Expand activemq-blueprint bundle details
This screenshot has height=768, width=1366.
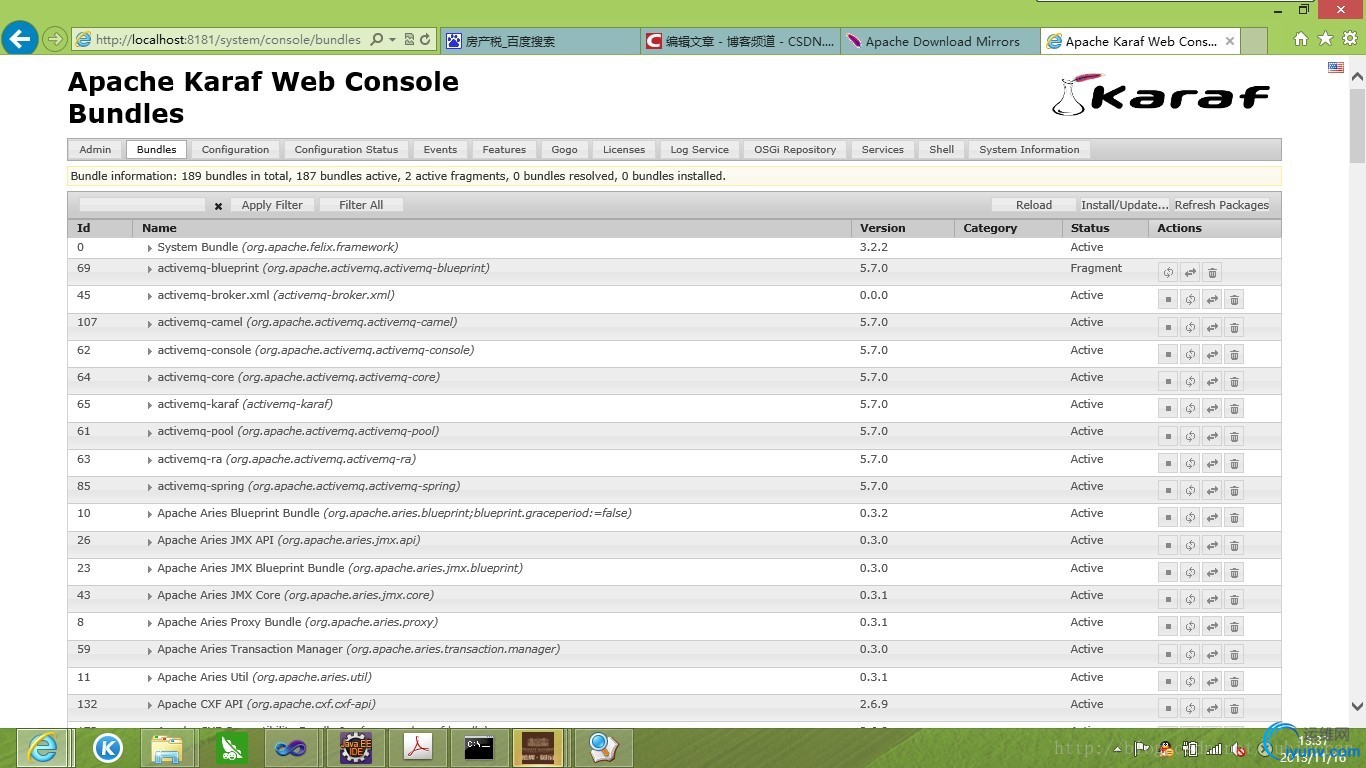tap(149, 270)
